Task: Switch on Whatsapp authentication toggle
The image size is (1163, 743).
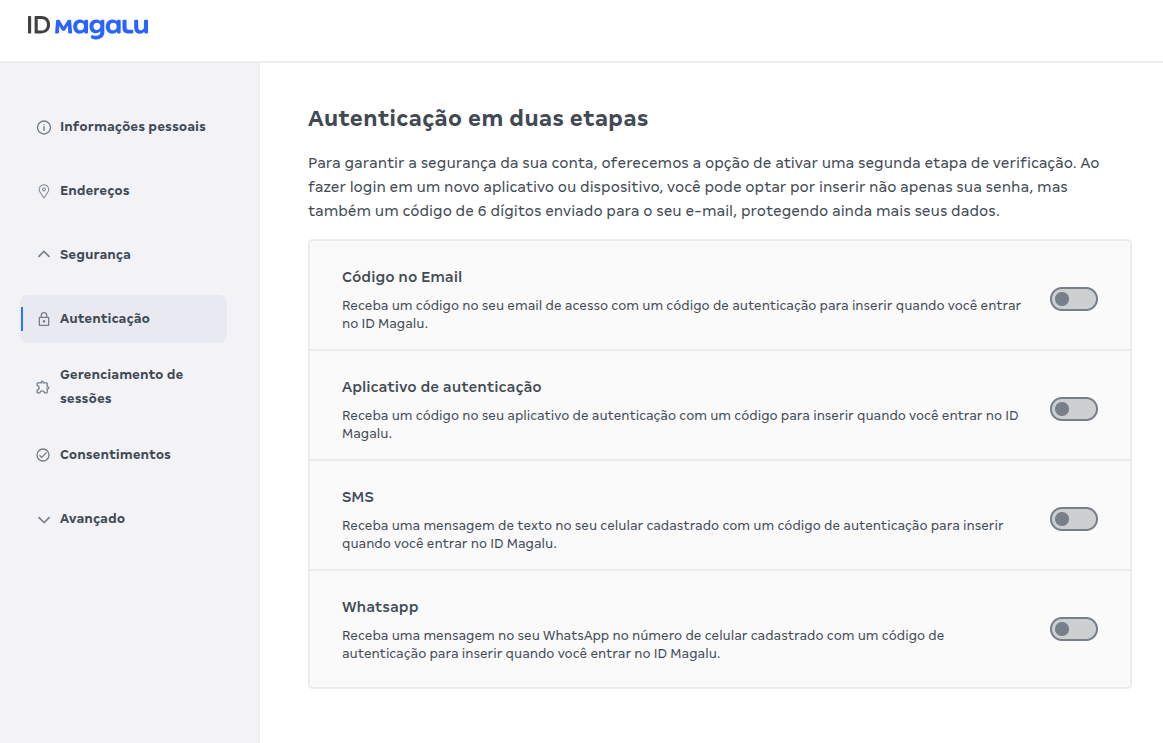Action: point(1073,629)
